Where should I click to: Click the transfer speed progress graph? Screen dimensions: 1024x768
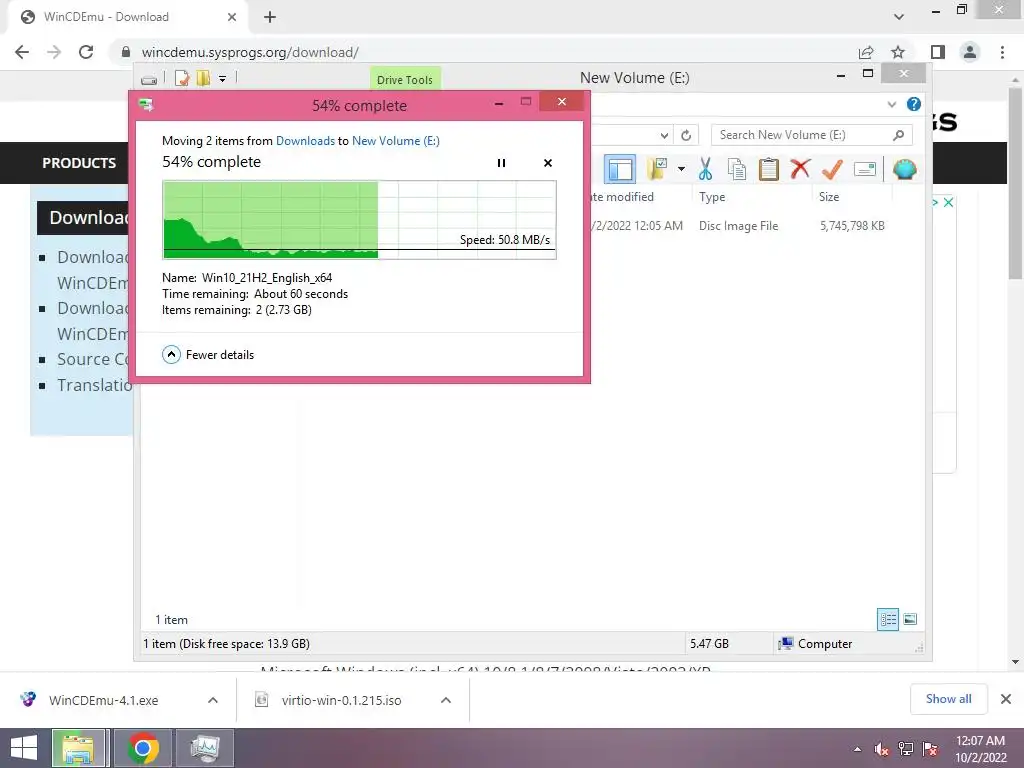coord(359,220)
